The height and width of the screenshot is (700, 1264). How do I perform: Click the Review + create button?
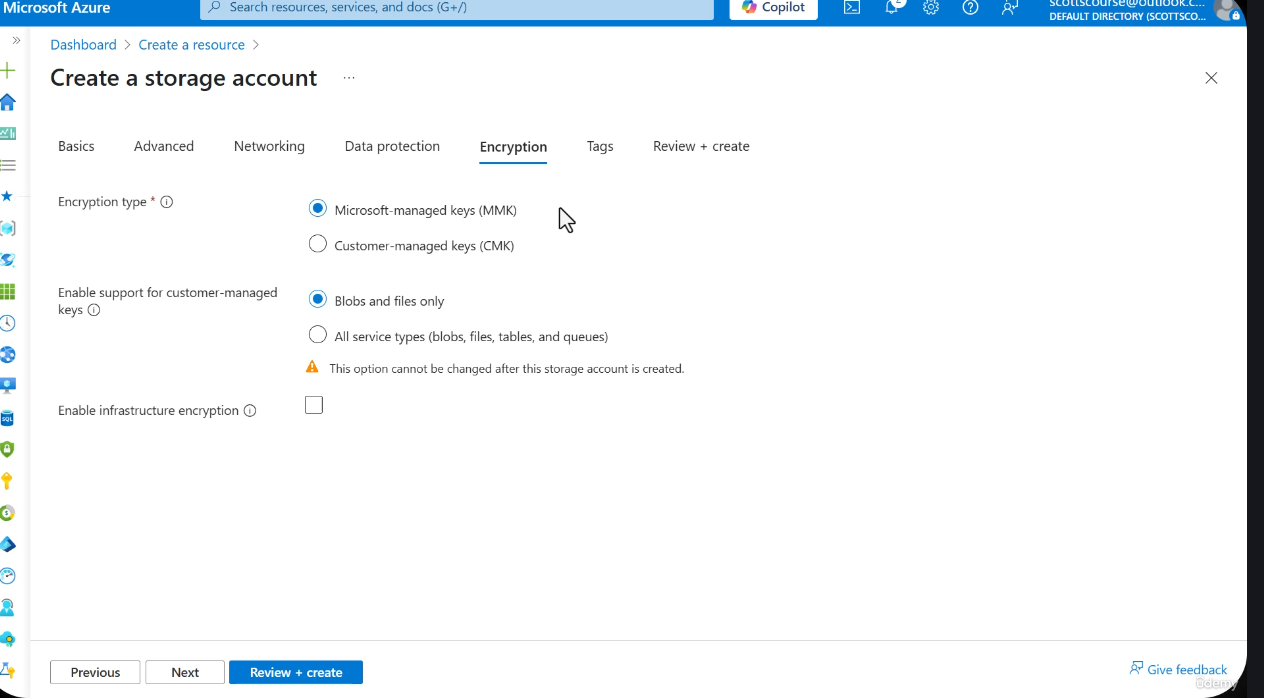[x=296, y=672]
